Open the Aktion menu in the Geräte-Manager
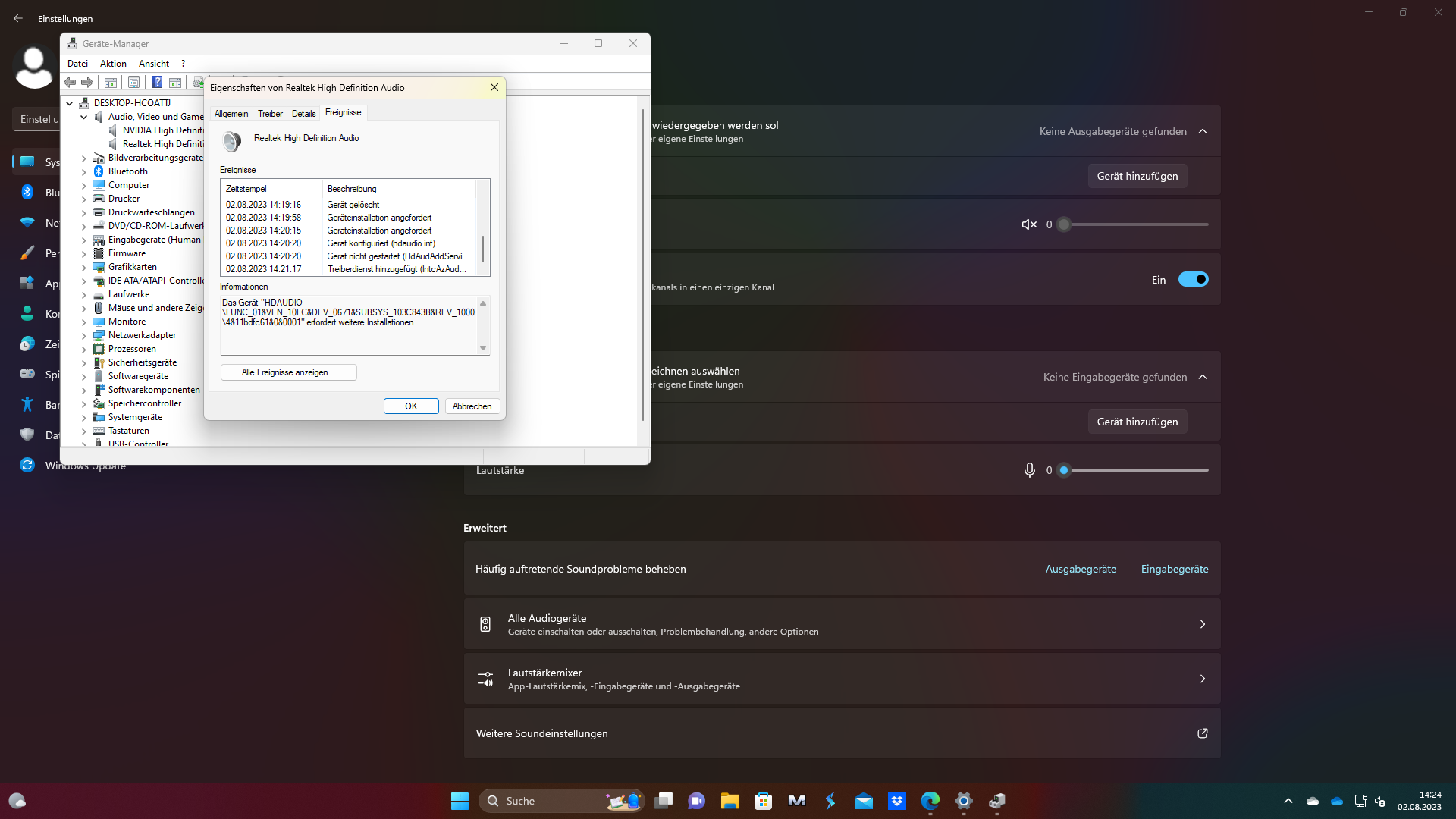Image resolution: width=1456 pixels, height=819 pixels. click(113, 64)
